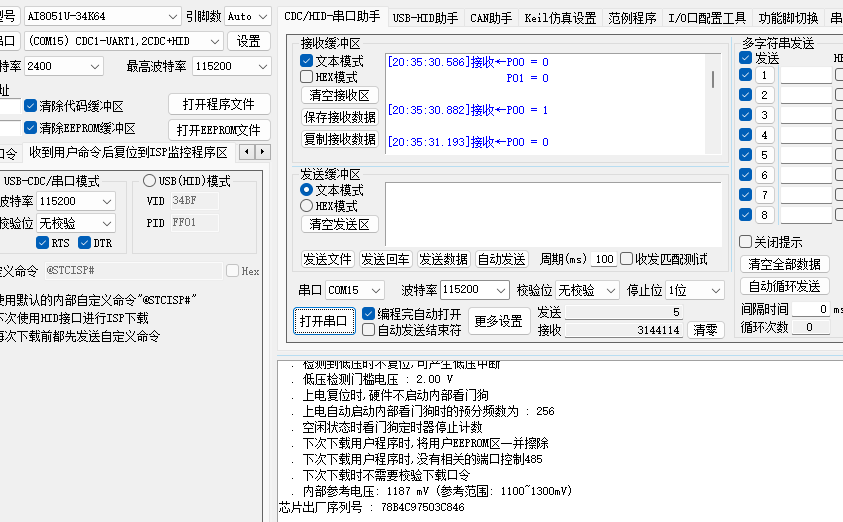Click 发送回车 button
Viewport: 843px width, 522px height.
tap(385, 259)
